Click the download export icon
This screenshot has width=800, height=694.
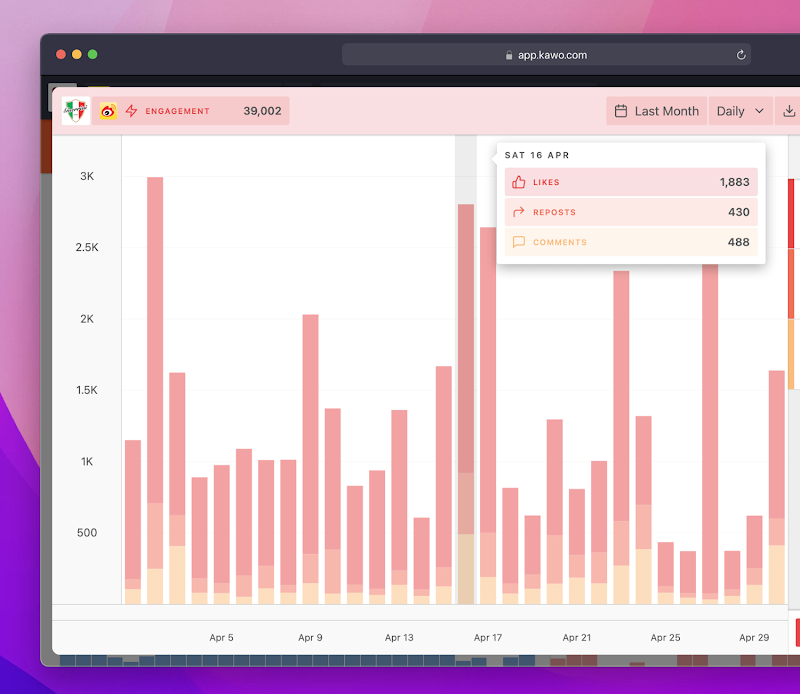789,111
